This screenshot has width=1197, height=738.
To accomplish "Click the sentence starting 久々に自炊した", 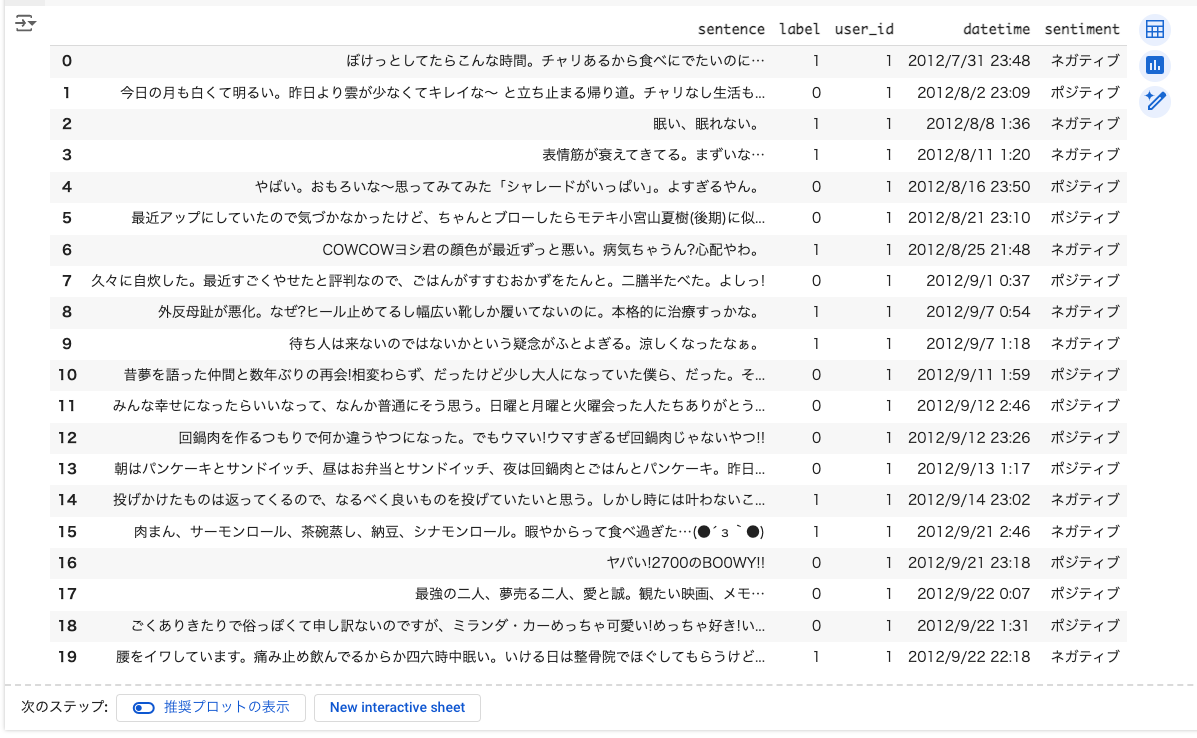I will point(428,281).
